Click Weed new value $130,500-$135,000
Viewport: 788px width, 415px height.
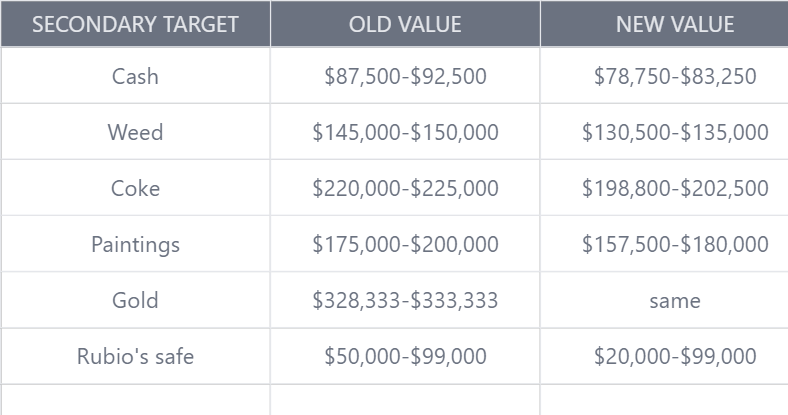(675, 132)
